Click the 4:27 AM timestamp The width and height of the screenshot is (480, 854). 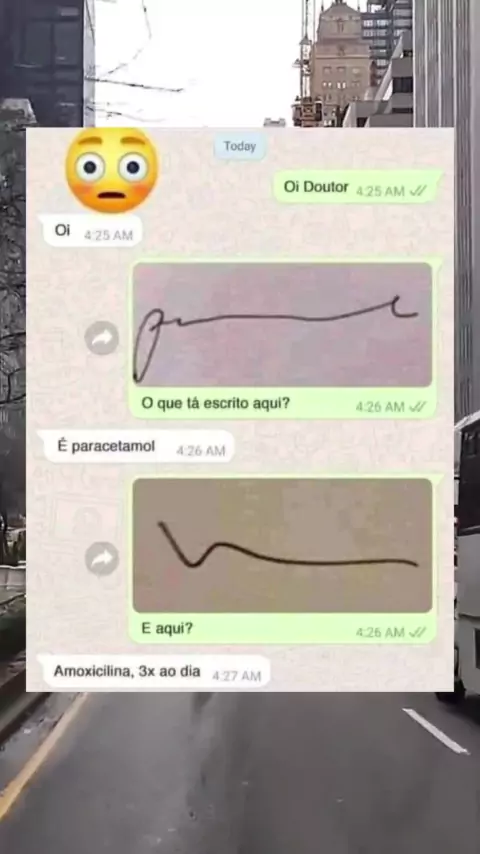click(236, 676)
